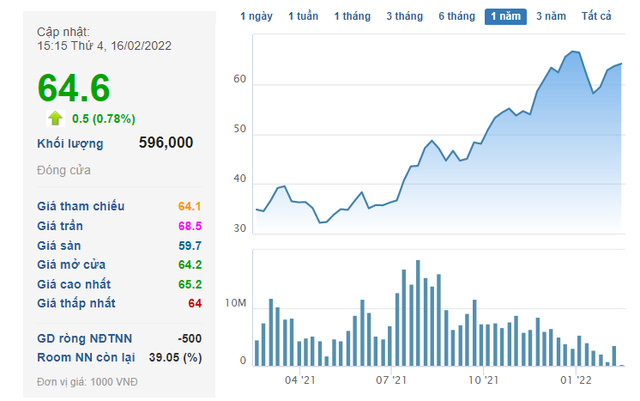Click the green up arrow icon
Viewport: 640px width, 401px height.
pos(55,118)
